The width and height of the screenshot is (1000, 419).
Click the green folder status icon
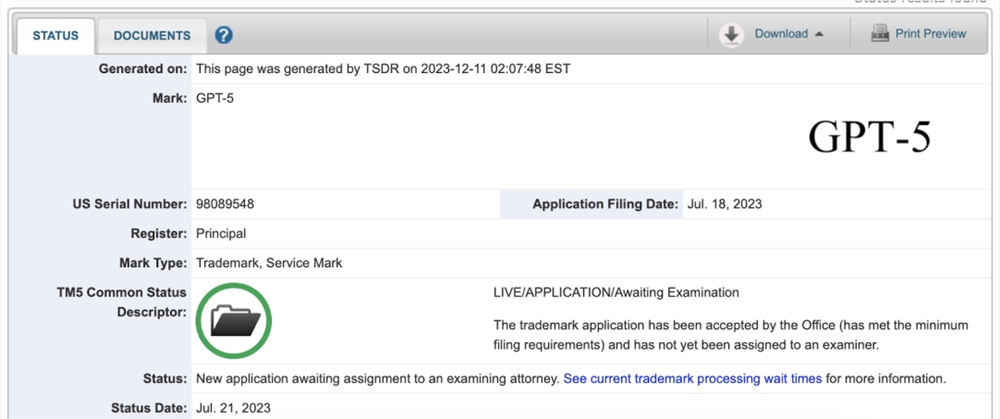click(x=234, y=321)
